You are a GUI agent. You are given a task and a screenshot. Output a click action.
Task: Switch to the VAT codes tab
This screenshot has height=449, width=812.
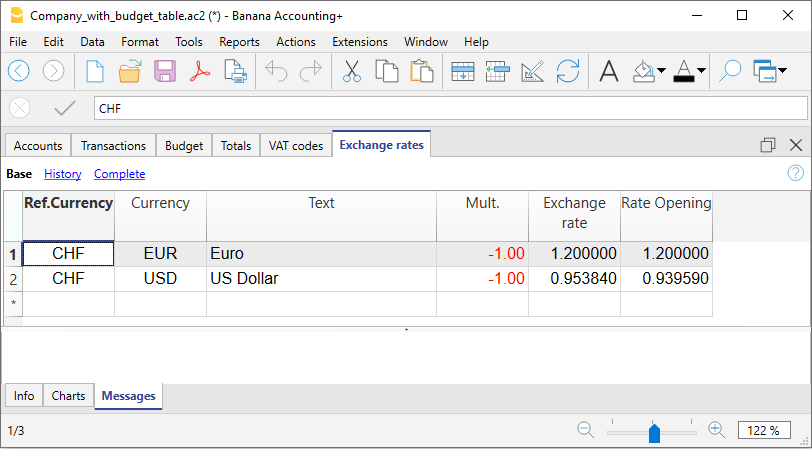[296, 146]
